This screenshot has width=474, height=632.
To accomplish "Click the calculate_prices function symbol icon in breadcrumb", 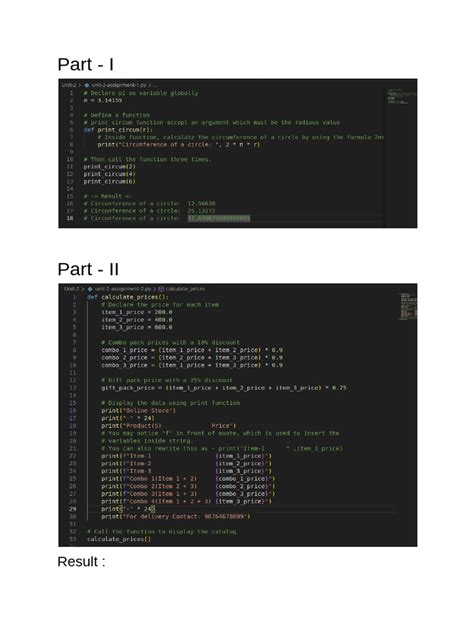I will (x=161, y=289).
